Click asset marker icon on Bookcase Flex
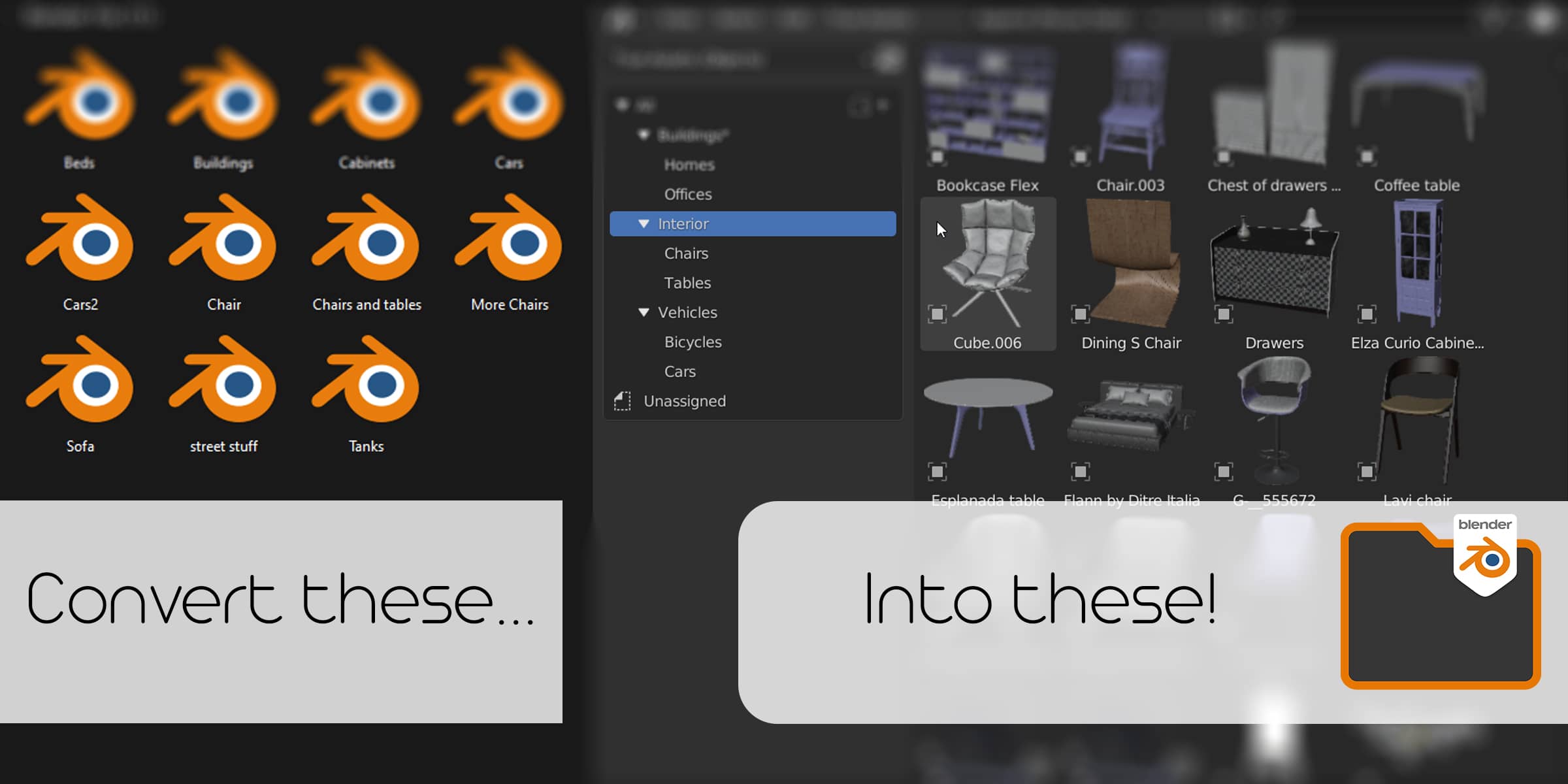The height and width of the screenshot is (784, 1568). click(937, 157)
